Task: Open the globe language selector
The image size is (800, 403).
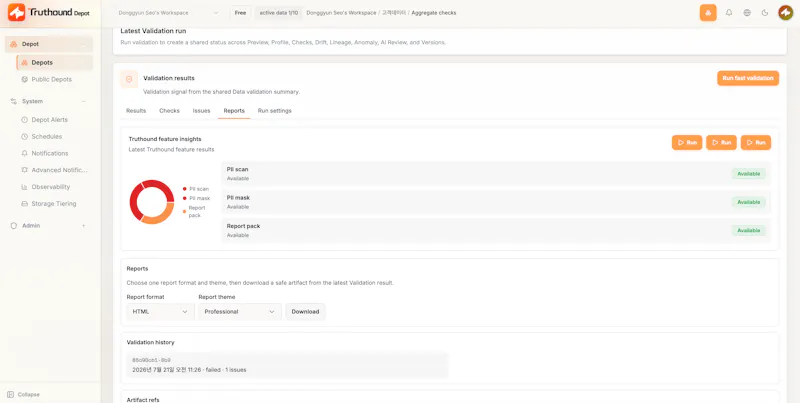Action: point(747,13)
